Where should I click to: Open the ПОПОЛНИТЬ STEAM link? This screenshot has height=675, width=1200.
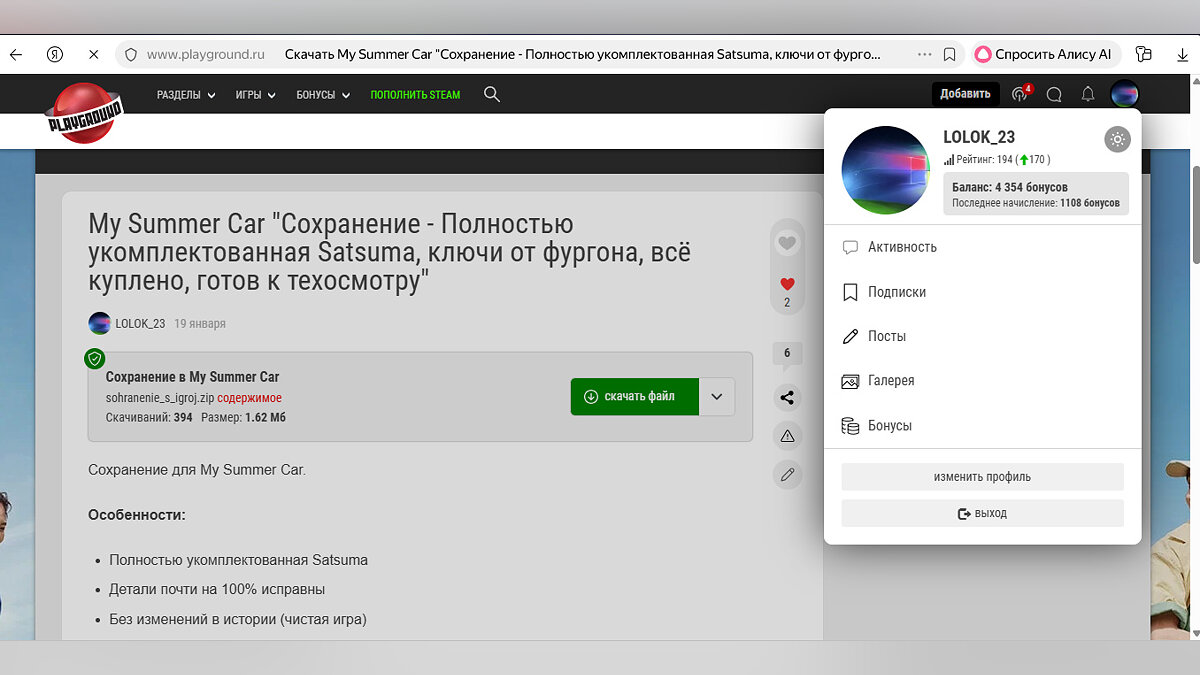click(x=415, y=95)
